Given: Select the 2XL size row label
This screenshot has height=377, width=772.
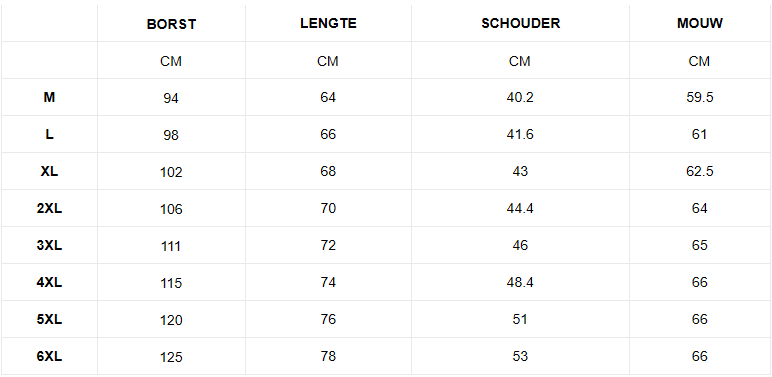Looking at the screenshot, I should pos(49,208).
